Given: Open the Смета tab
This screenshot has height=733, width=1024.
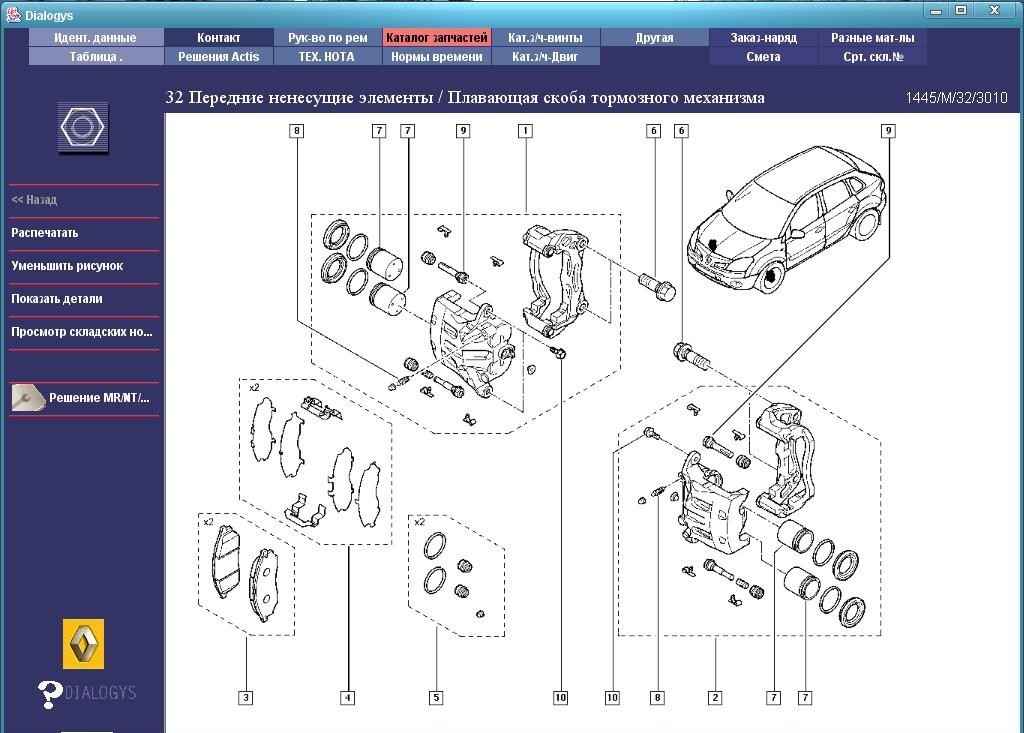Looking at the screenshot, I should pos(763,56).
